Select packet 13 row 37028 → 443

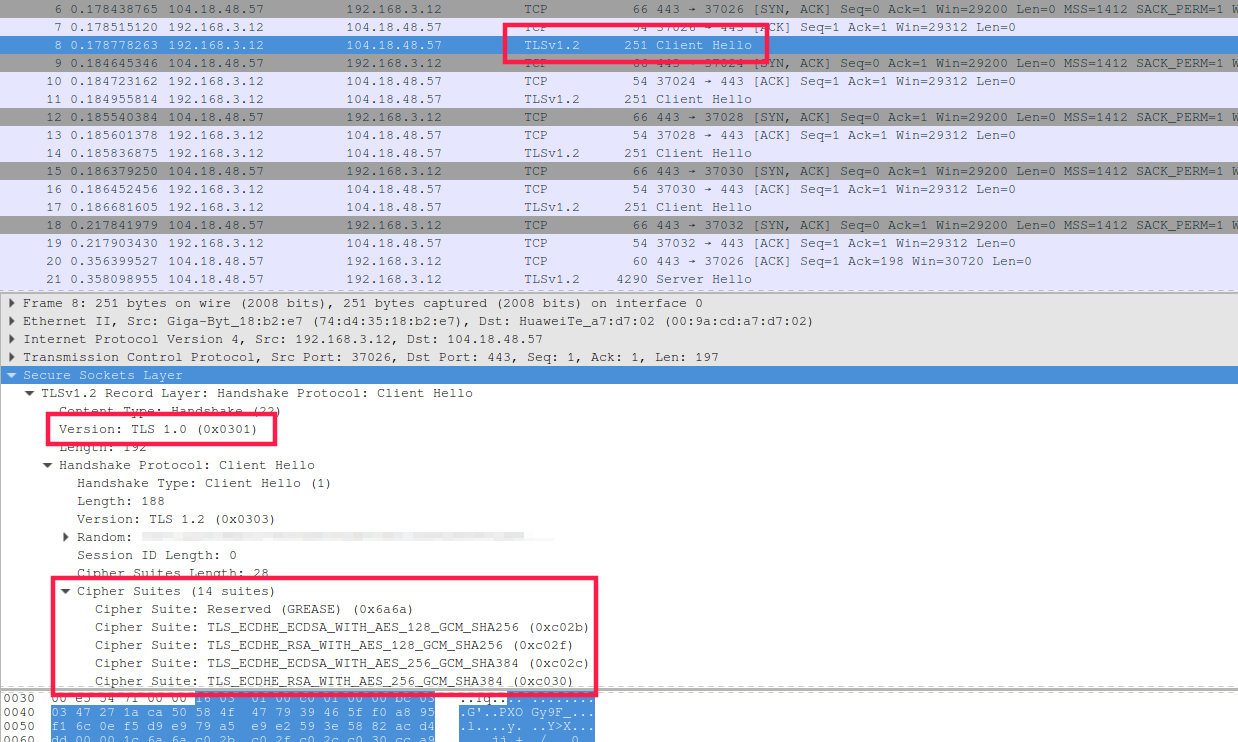point(619,135)
